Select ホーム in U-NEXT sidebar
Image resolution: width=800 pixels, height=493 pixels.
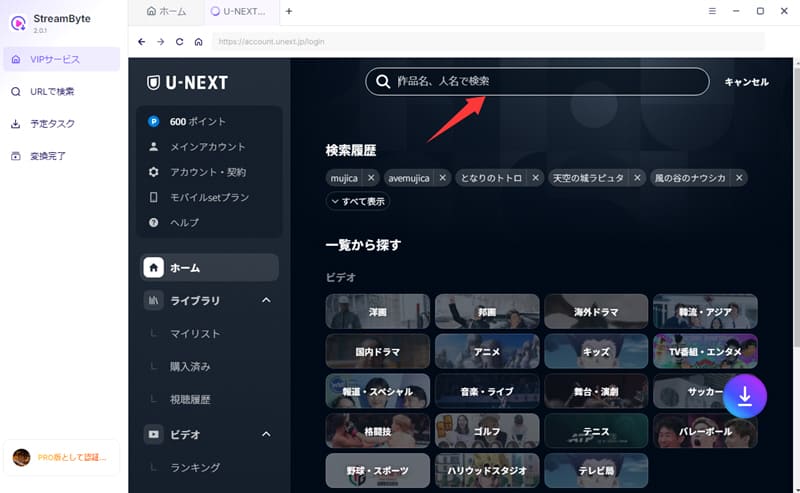[209, 267]
